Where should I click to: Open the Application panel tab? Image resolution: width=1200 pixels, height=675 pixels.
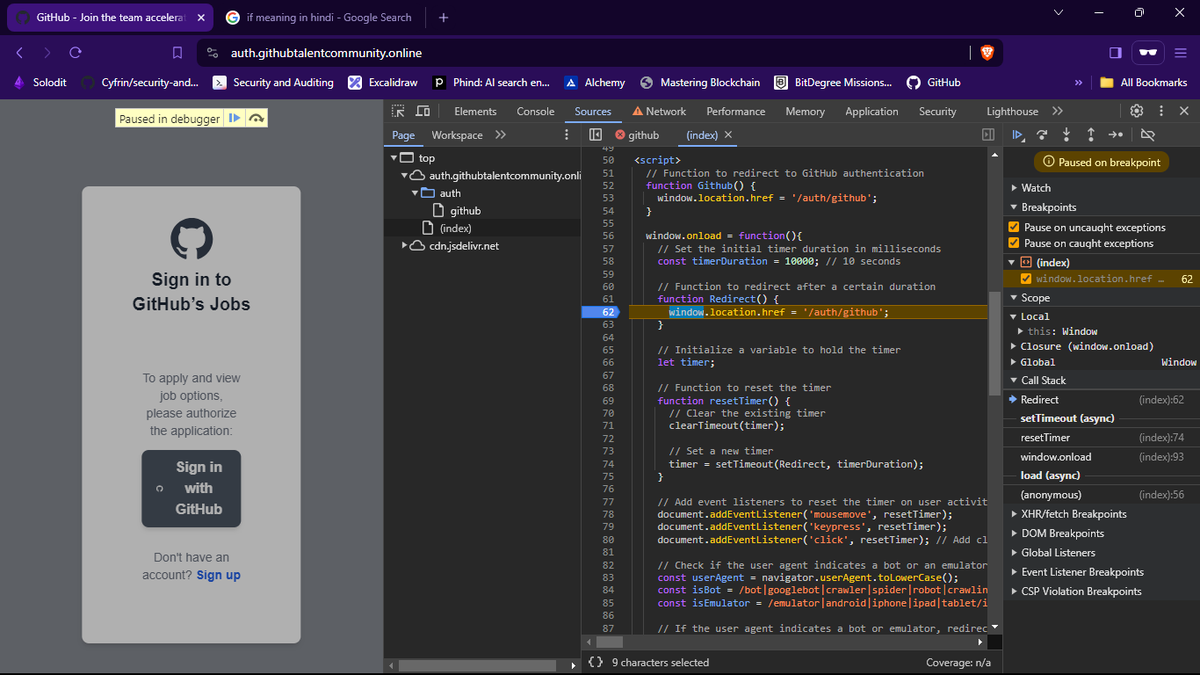873,111
